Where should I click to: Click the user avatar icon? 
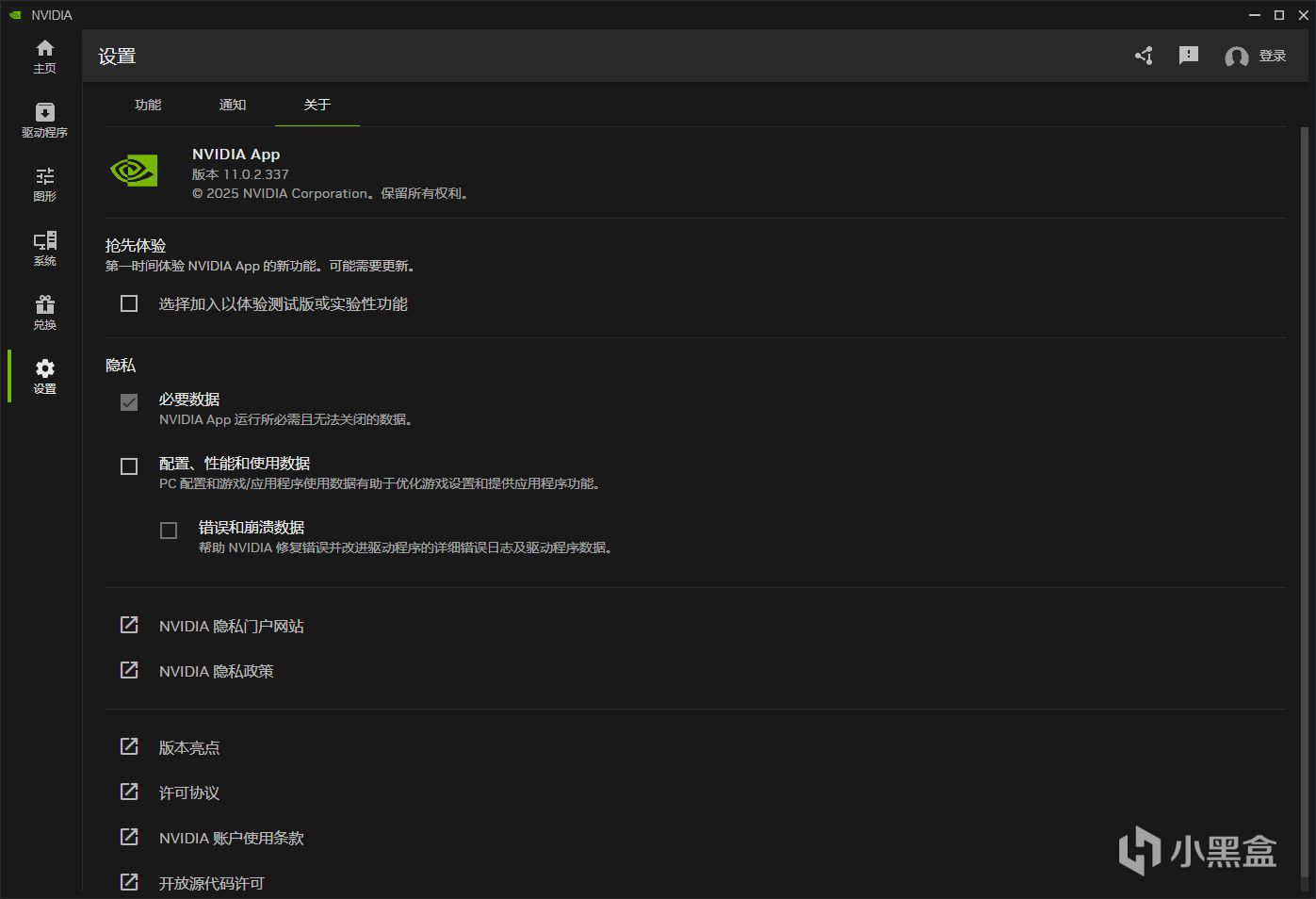tap(1236, 57)
